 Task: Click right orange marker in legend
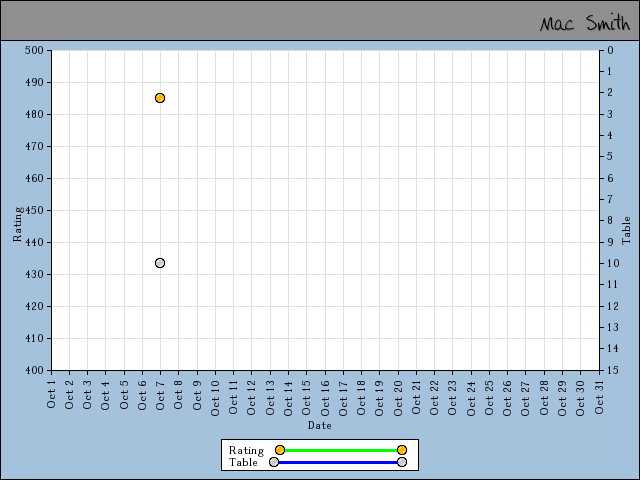(x=402, y=450)
